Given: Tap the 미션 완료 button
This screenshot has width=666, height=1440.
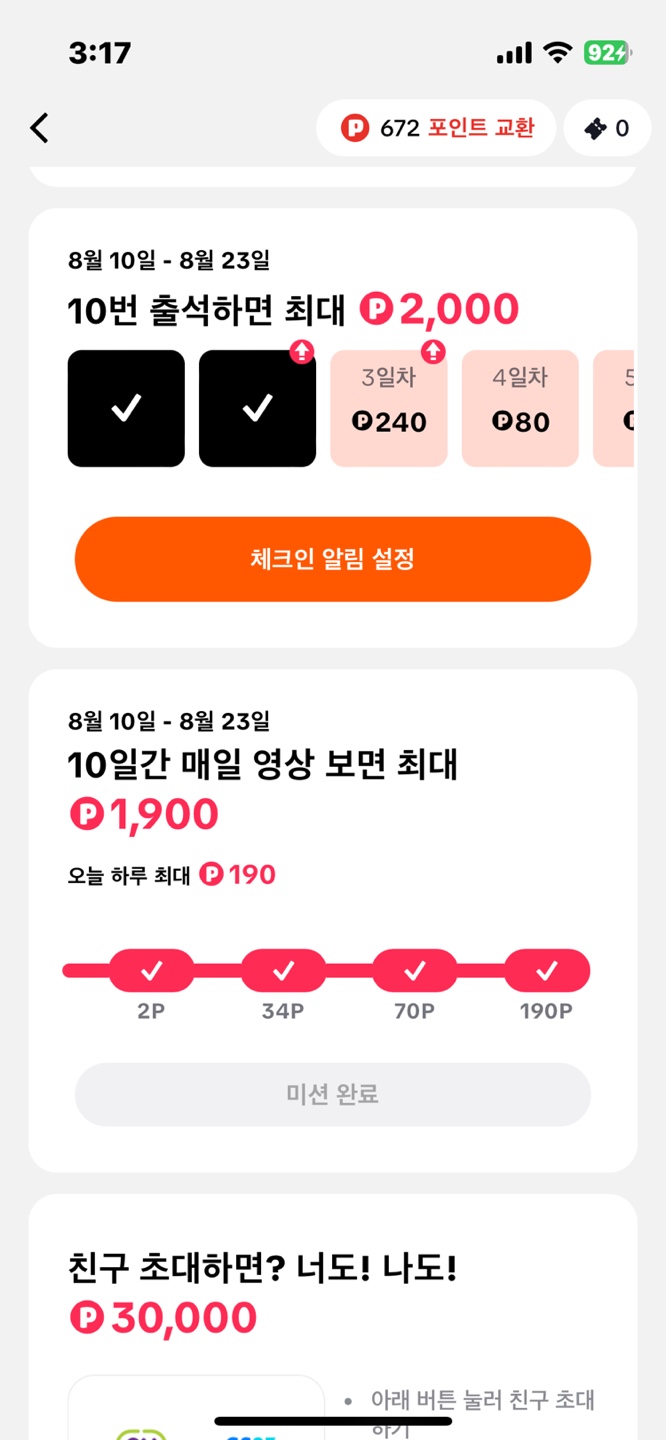Looking at the screenshot, I should (x=332, y=1095).
